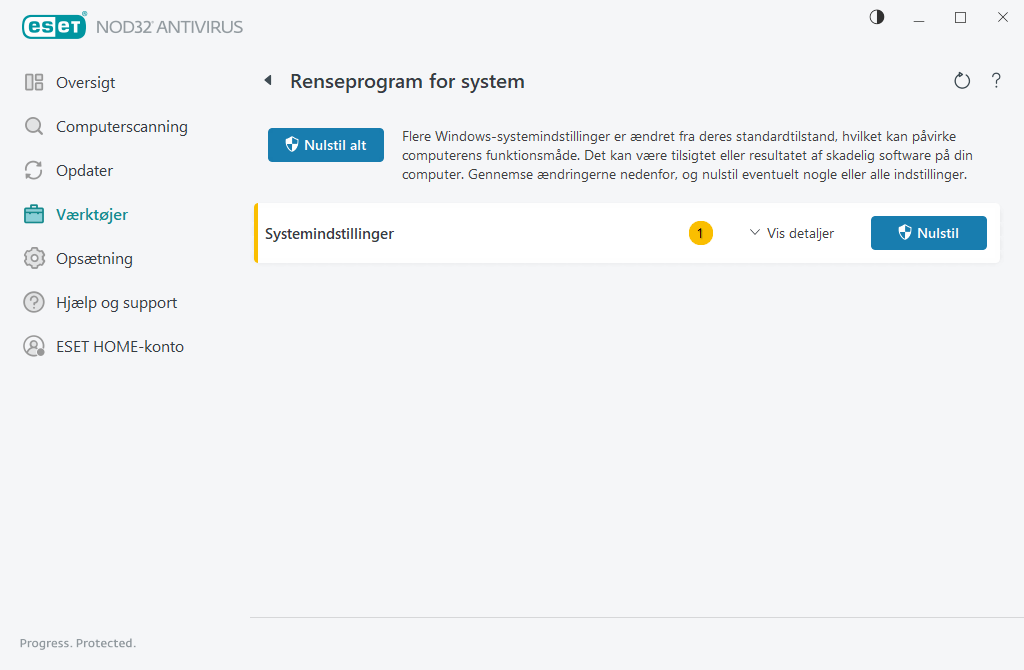This screenshot has width=1024, height=670.
Task: Click the Opdater sync arrows icon
Action: tap(33, 170)
